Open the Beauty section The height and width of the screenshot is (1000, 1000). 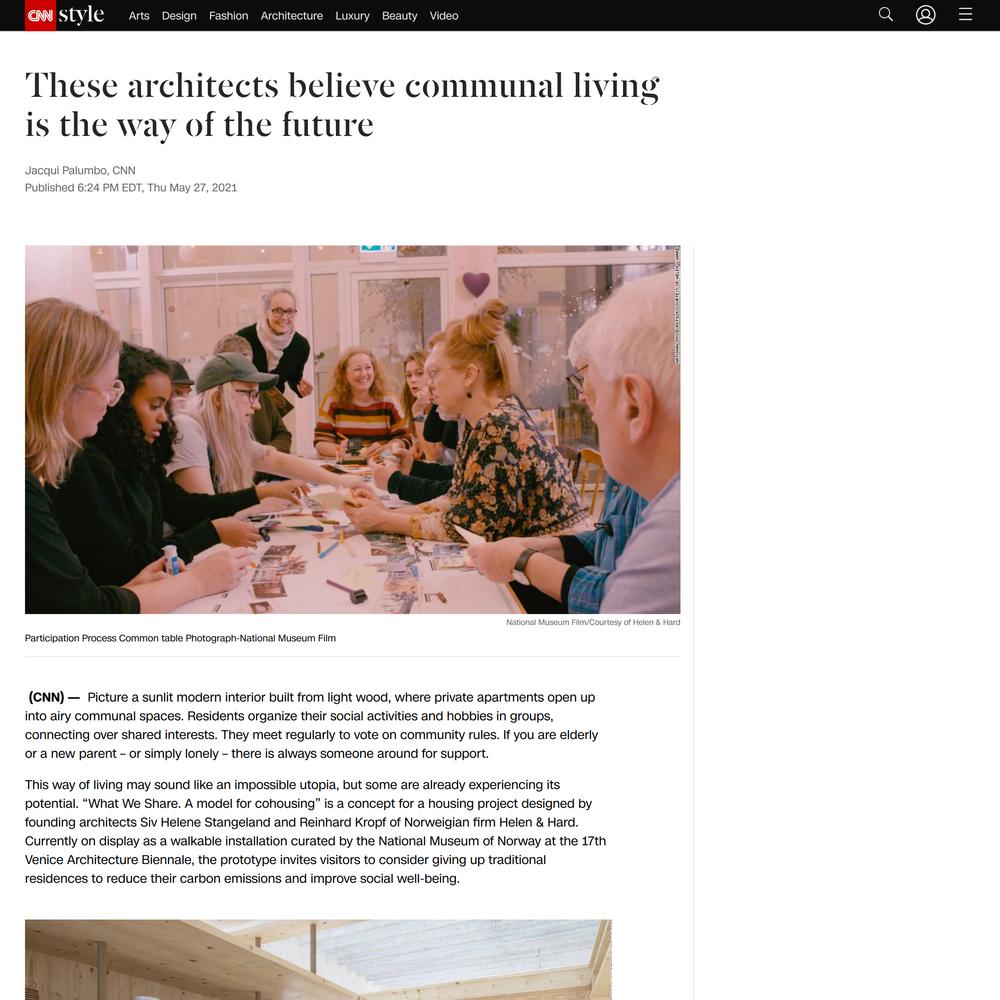399,16
